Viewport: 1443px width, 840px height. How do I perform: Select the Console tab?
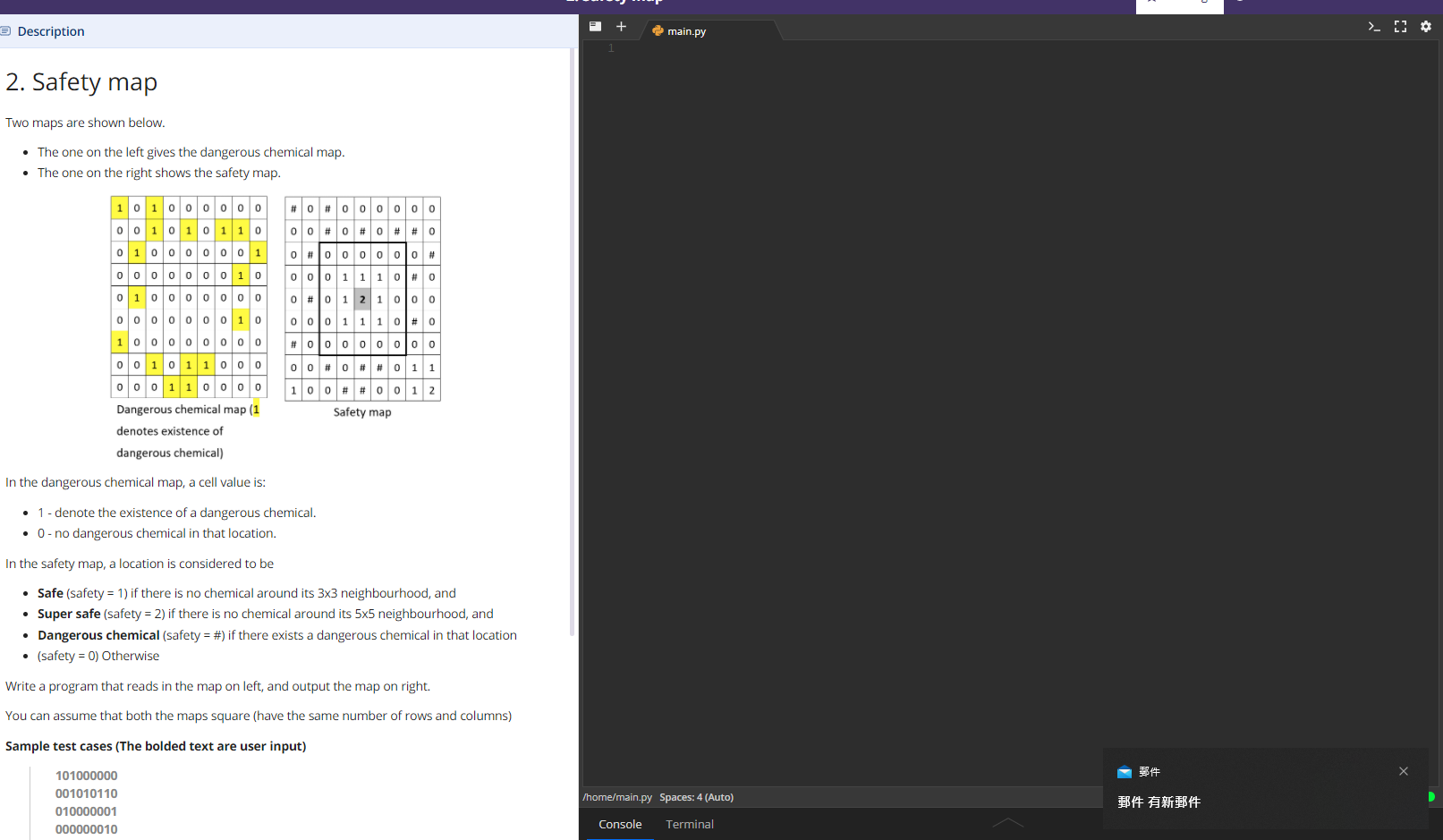click(620, 824)
